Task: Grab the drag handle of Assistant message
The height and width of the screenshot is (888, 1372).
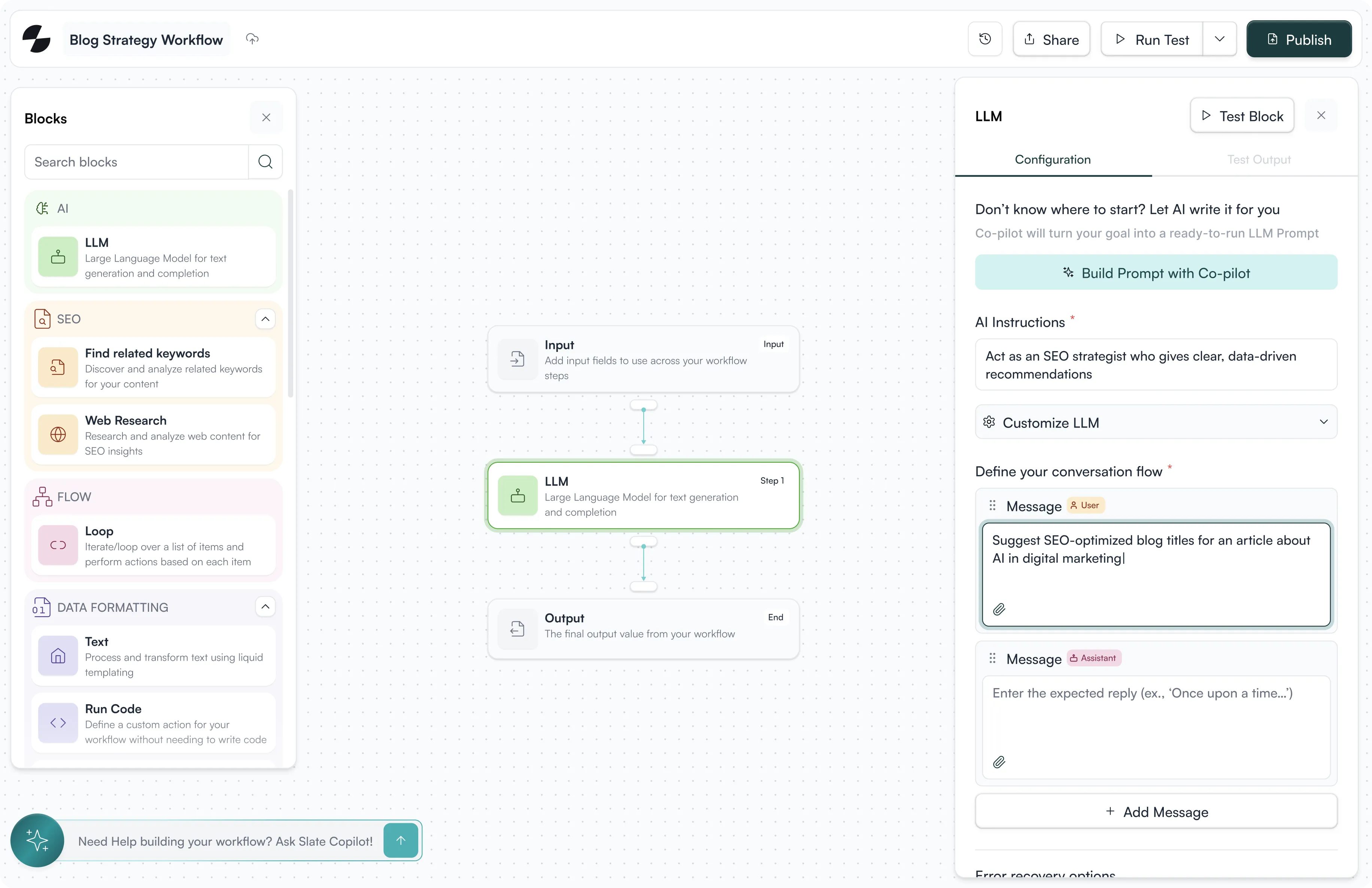Action: (992, 658)
